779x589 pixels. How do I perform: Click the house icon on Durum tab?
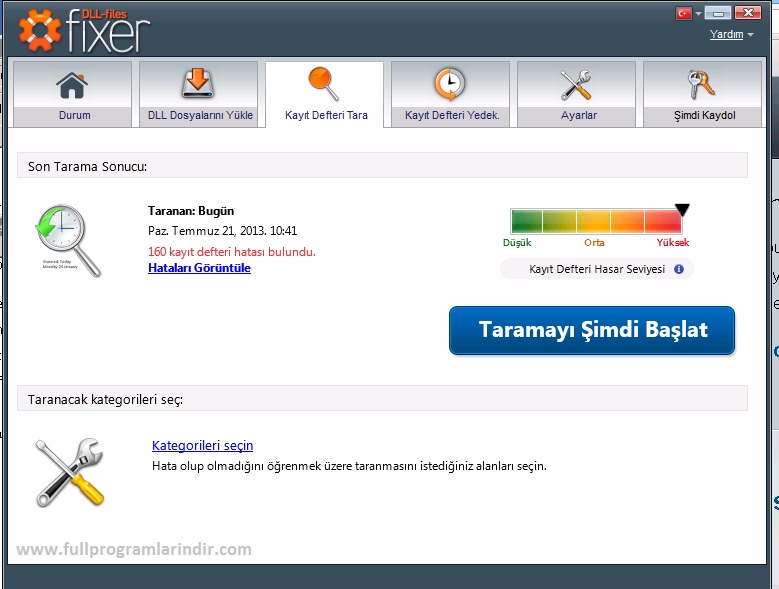tap(71, 84)
